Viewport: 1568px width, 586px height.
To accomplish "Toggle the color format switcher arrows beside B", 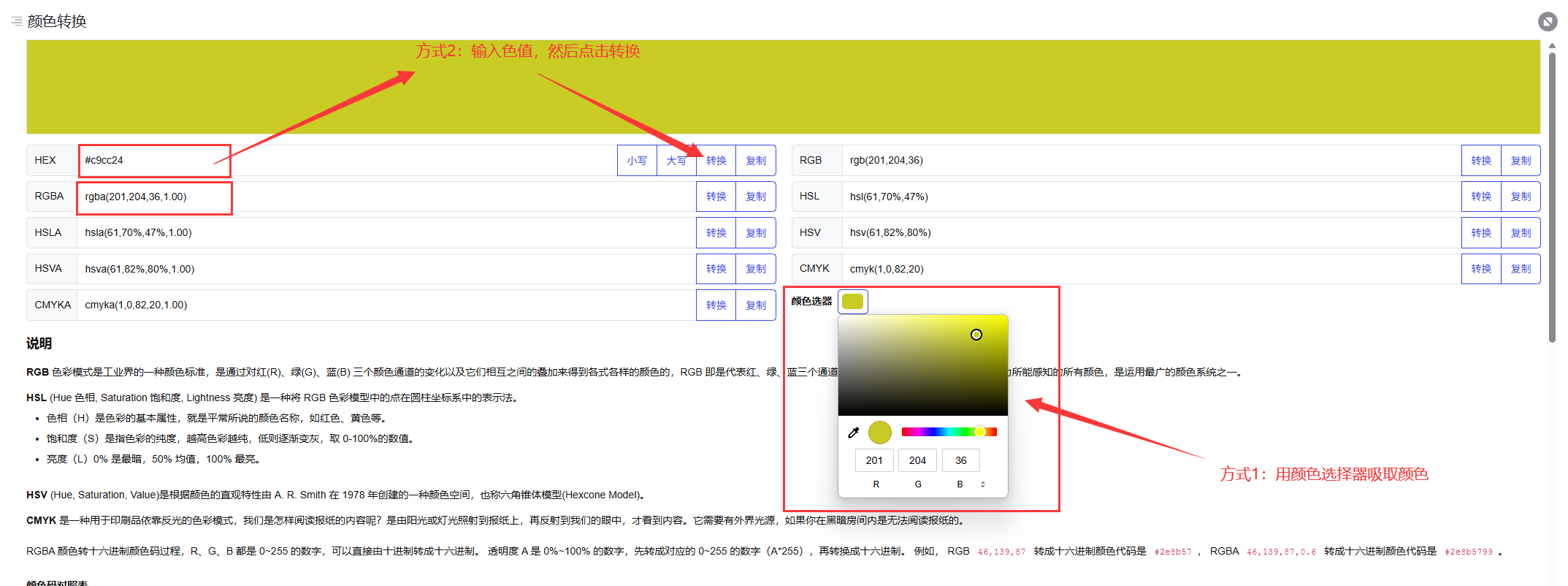I will tap(983, 484).
